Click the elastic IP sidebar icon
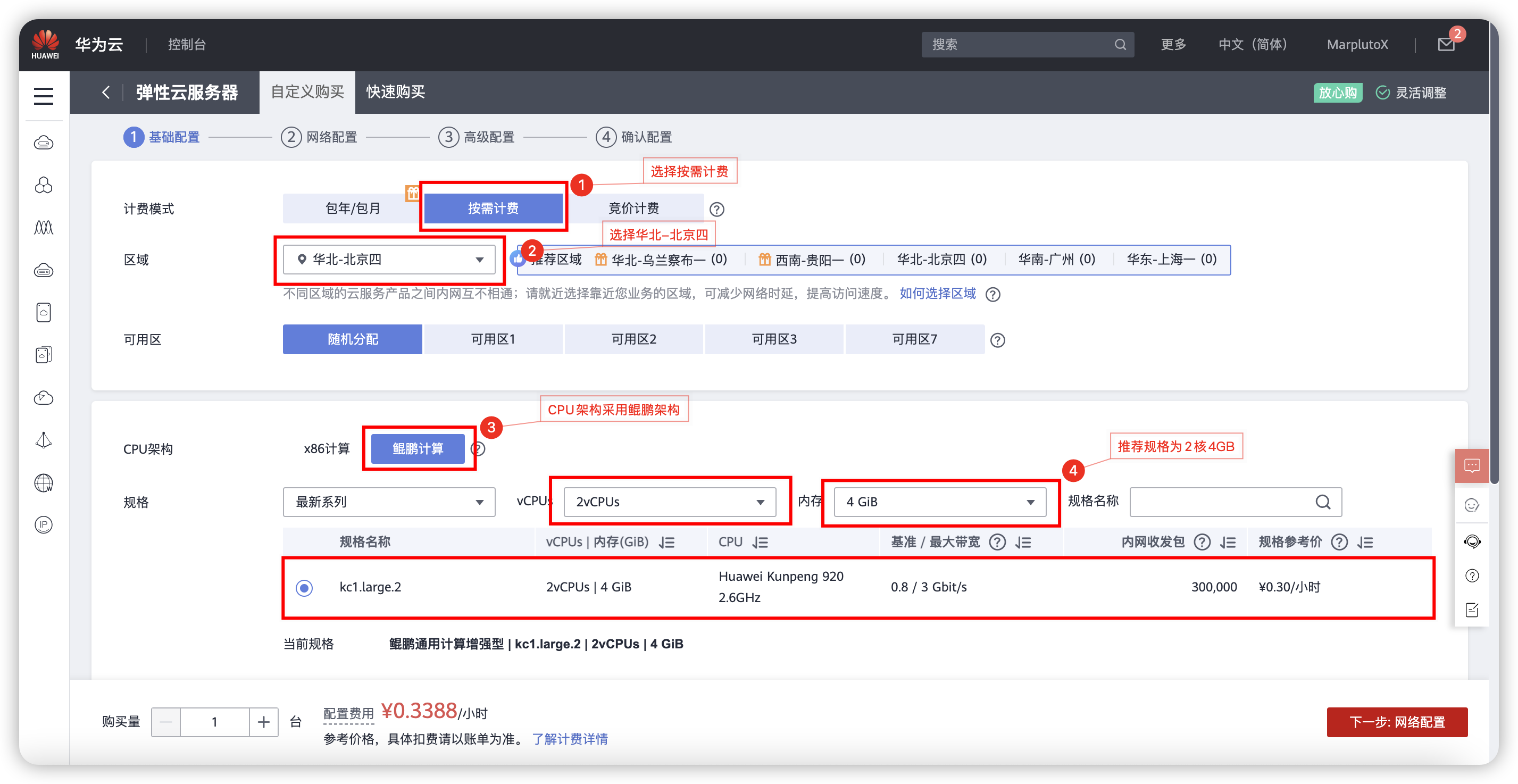The image size is (1518, 784). click(44, 524)
